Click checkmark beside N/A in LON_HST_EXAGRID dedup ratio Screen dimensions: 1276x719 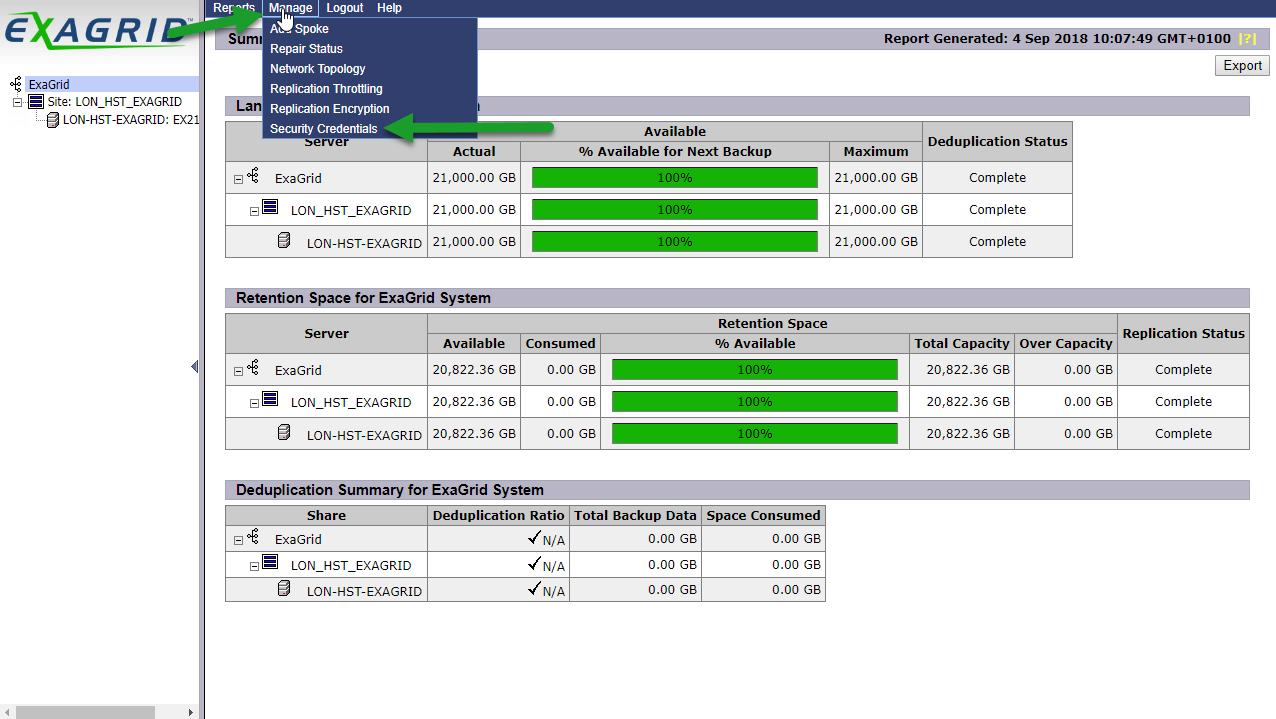pyautogui.click(x=535, y=563)
